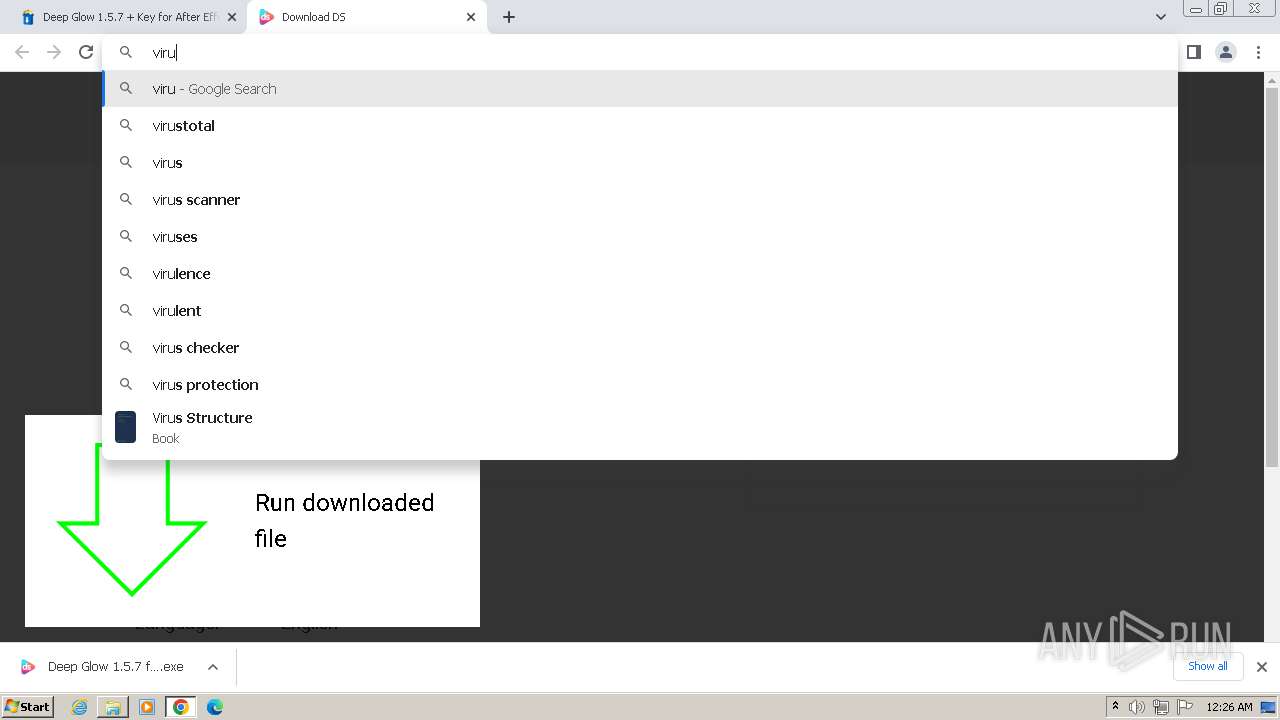Open a new browser tab

[x=509, y=17]
